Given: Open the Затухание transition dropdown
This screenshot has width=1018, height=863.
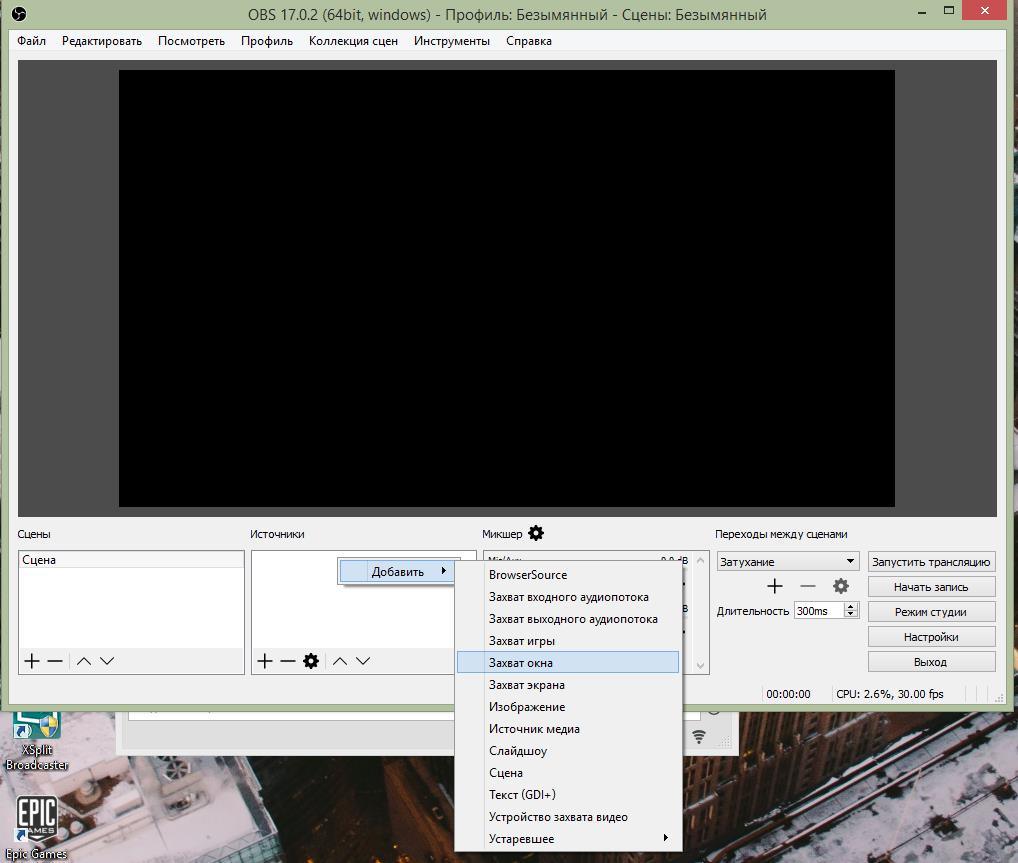Looking at the screenshot, I should pos(787,562).
